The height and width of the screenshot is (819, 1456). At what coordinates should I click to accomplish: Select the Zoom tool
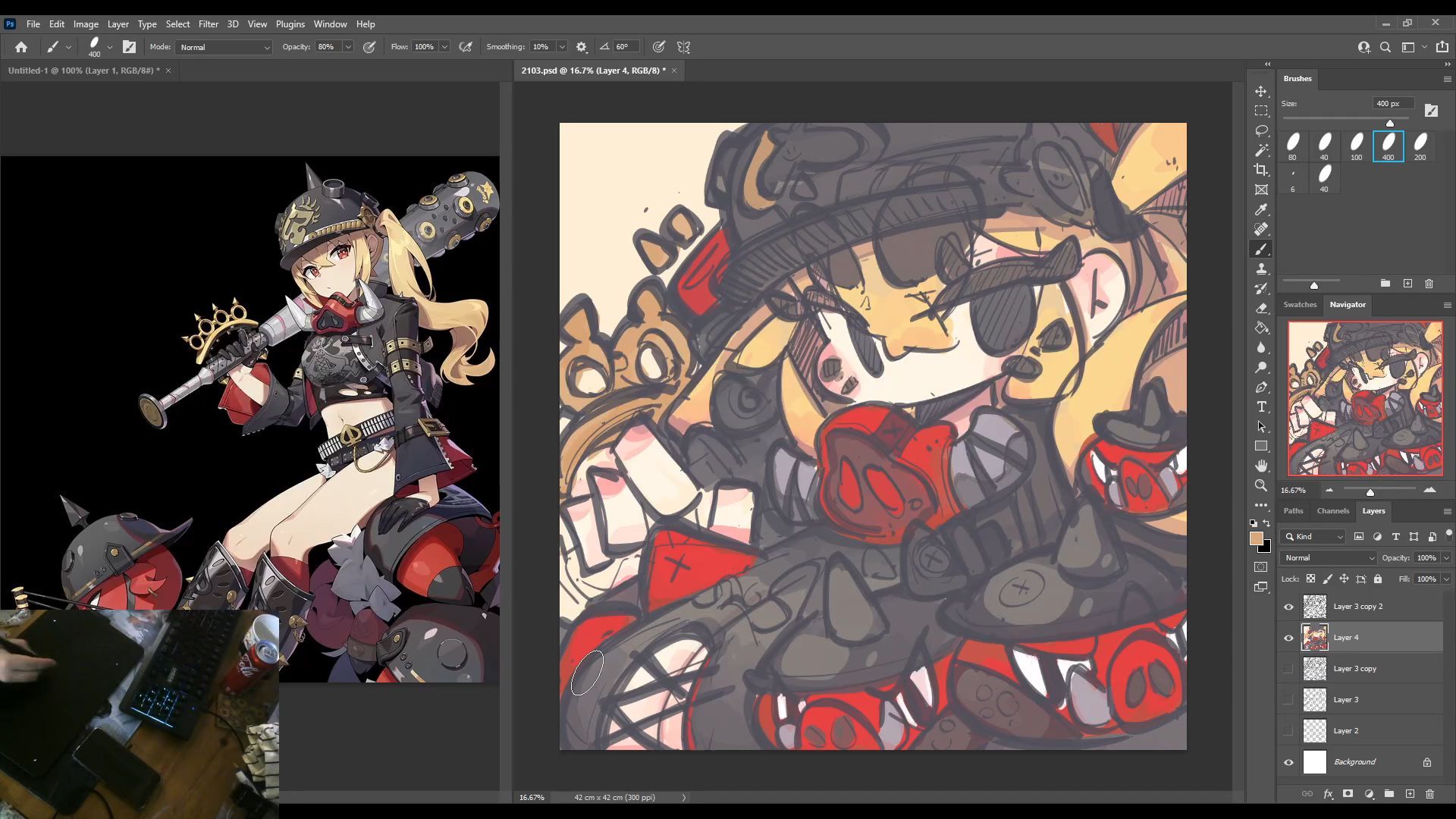(1261, 485)
